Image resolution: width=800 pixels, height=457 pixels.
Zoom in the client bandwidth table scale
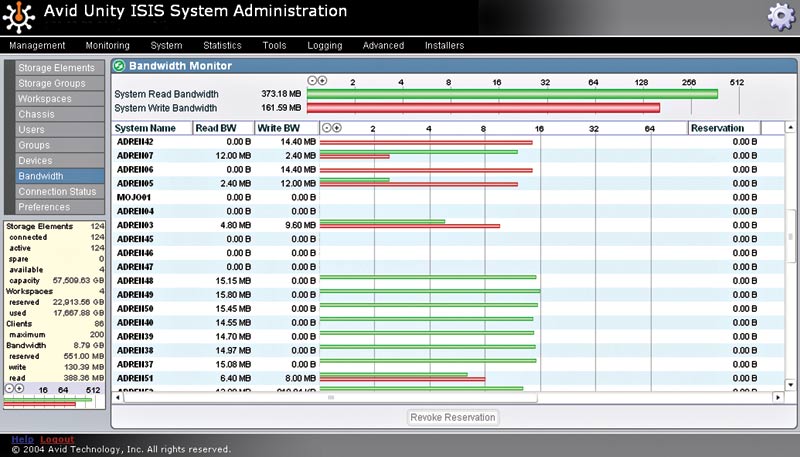point(337,128)
